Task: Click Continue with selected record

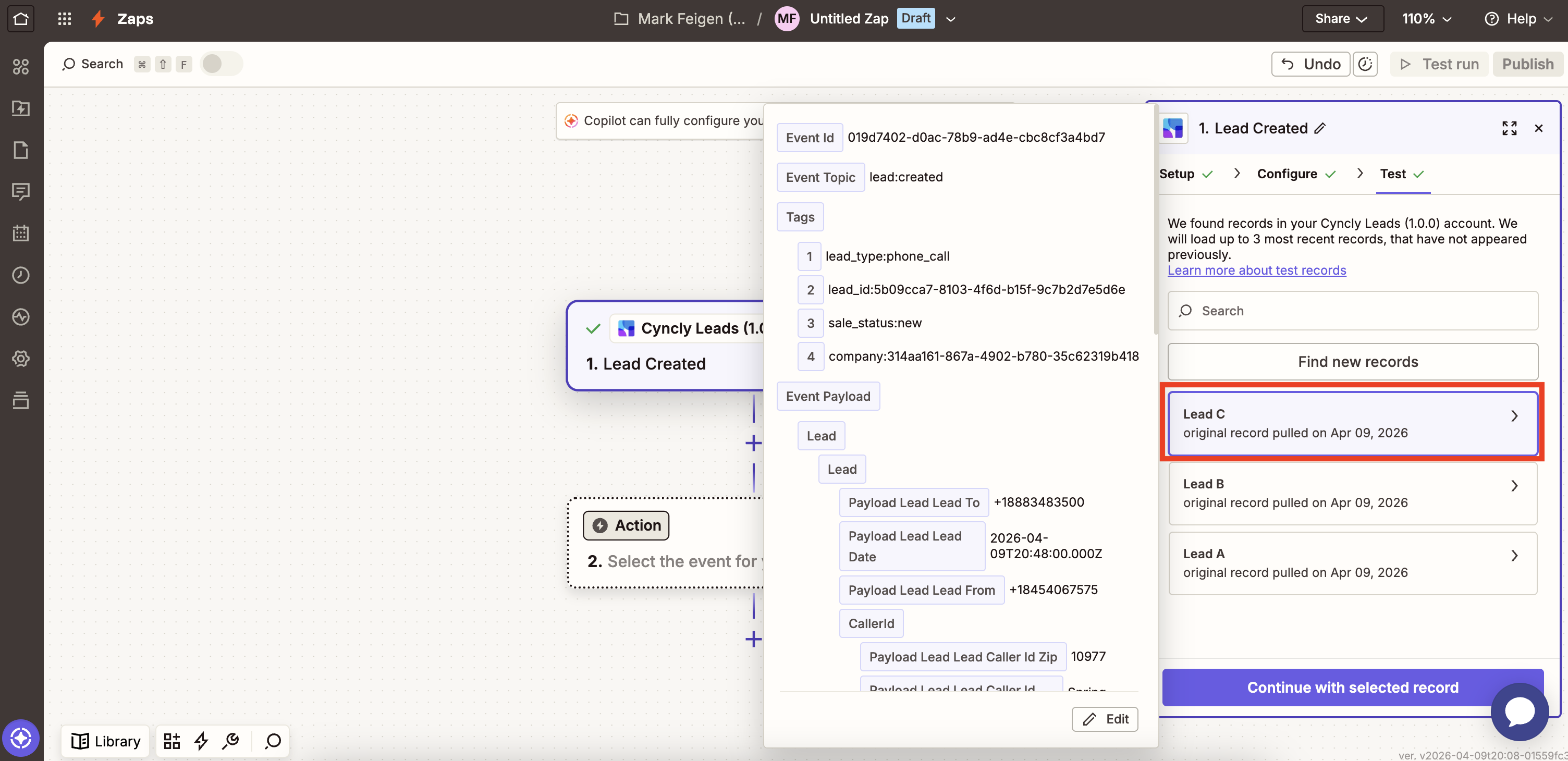Action: (1353, 688)
